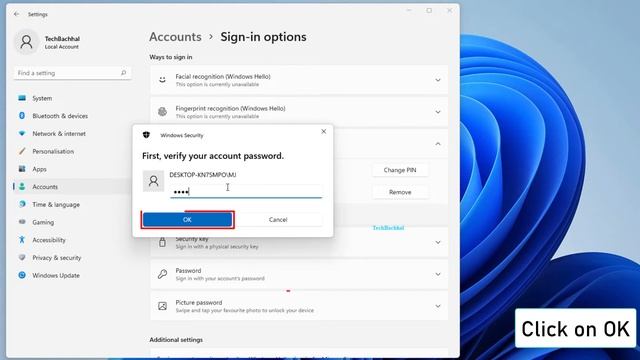Viewport: 640px width, 360px height.
Task: Expand Facial recognition chevron
Action: coord(438,80)
